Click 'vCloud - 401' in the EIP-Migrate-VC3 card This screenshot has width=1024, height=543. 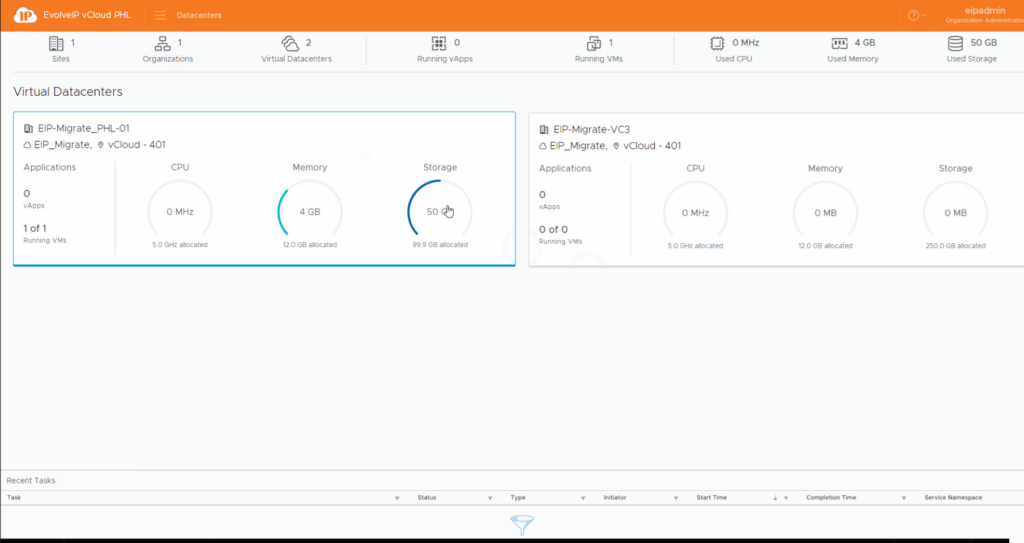[652, 146]
